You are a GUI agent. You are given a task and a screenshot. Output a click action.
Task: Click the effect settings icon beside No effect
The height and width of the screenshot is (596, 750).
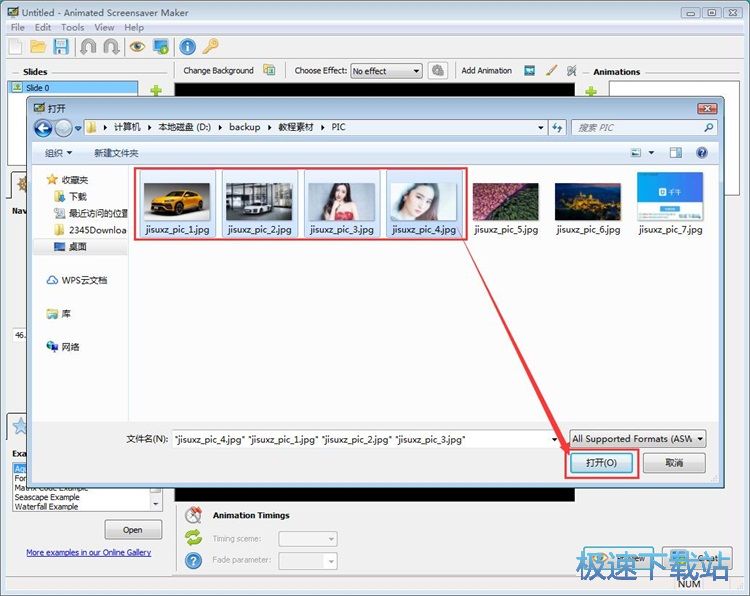(x=438, y=71)
